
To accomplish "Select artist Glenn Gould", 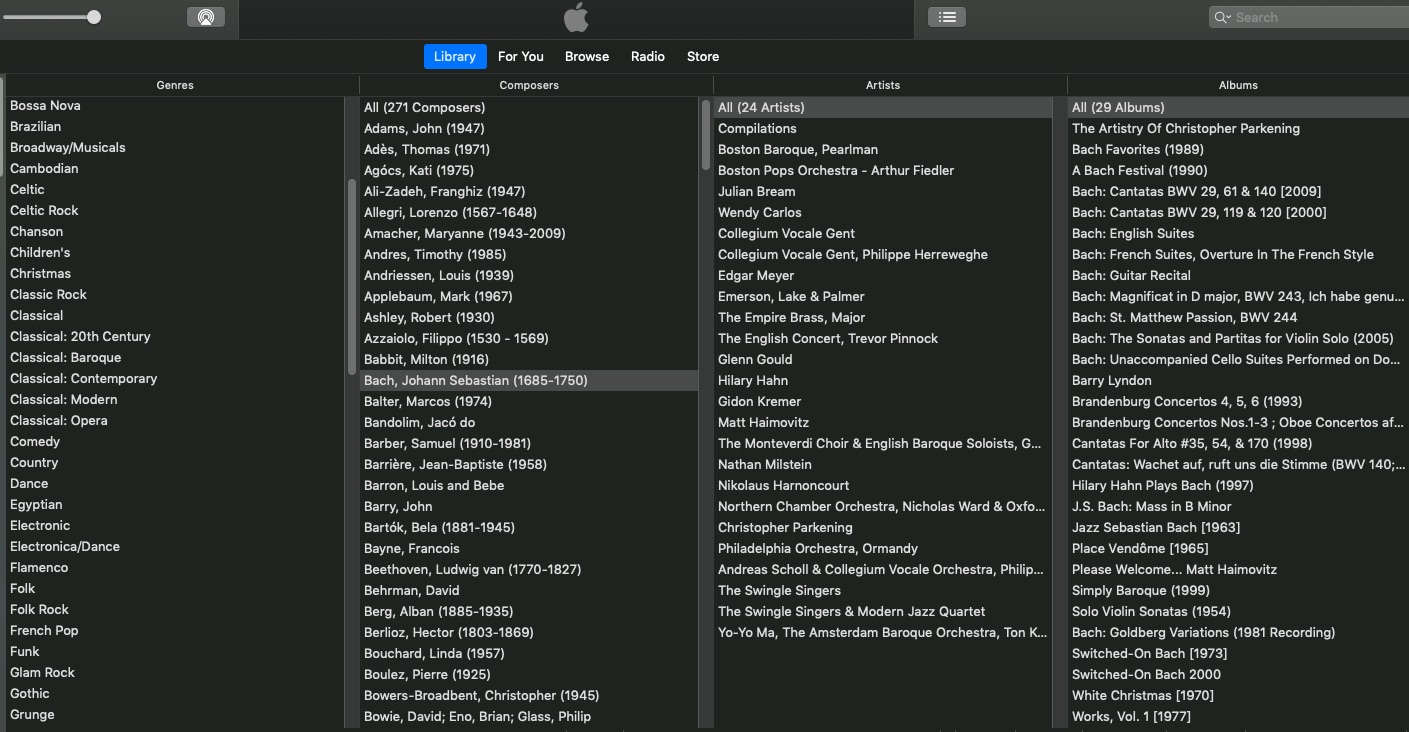I will tap(755, 359).
